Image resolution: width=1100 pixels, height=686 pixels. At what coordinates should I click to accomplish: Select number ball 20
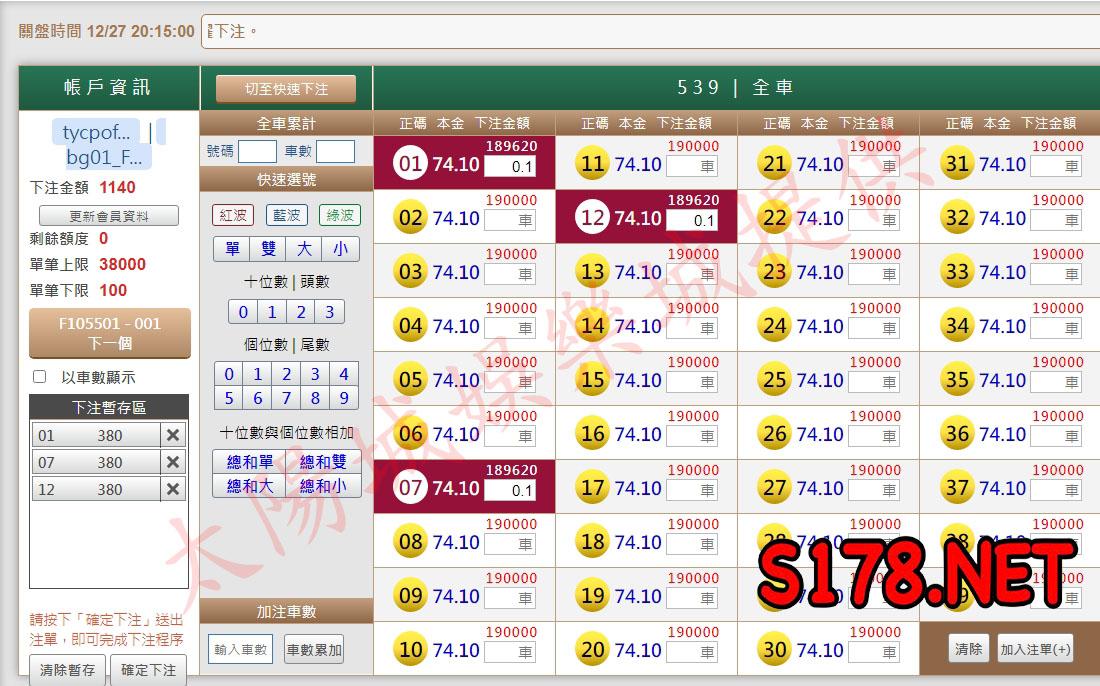coord(593,650)
